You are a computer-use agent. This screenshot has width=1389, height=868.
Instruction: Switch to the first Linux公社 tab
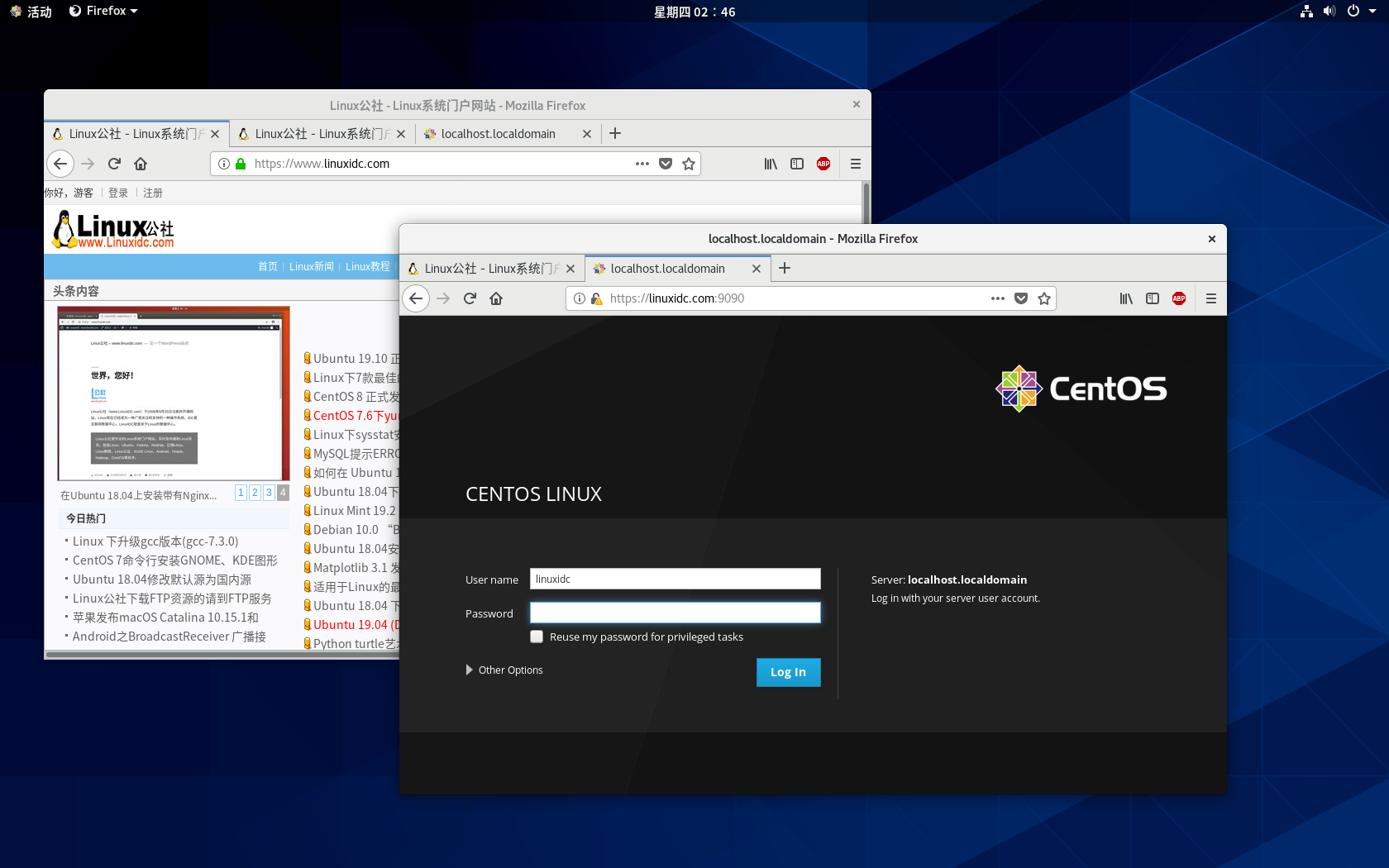tap(132, 133)
